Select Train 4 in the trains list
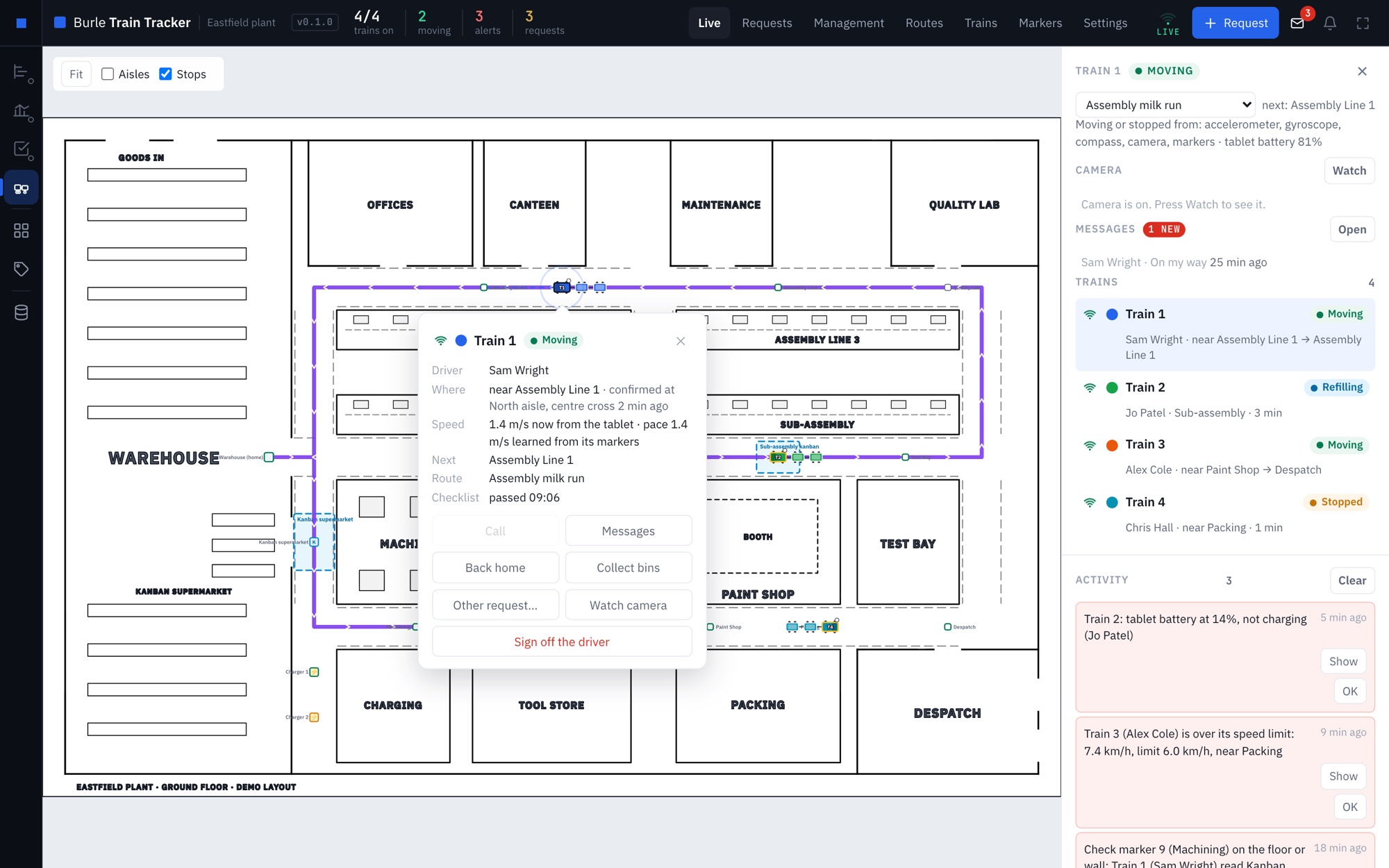The height and width of the screenshot is (868, 1389). pyautogui.click(x=1225, y=514)
